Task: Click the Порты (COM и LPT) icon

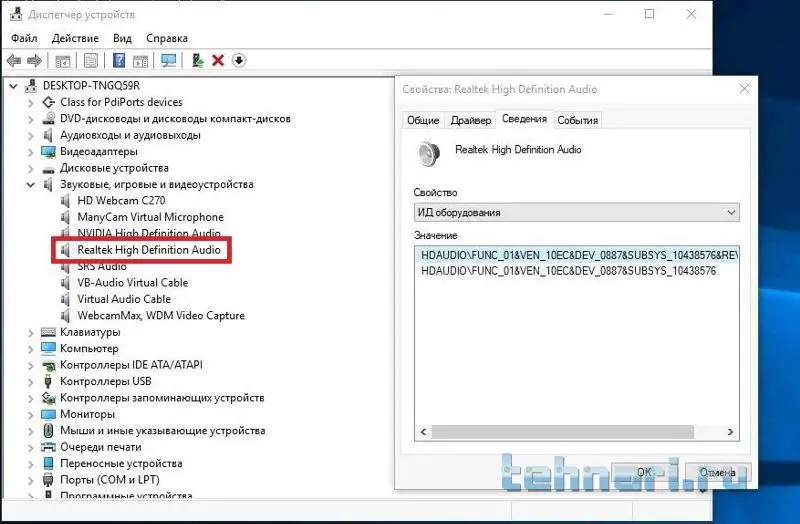Action: 48,480
